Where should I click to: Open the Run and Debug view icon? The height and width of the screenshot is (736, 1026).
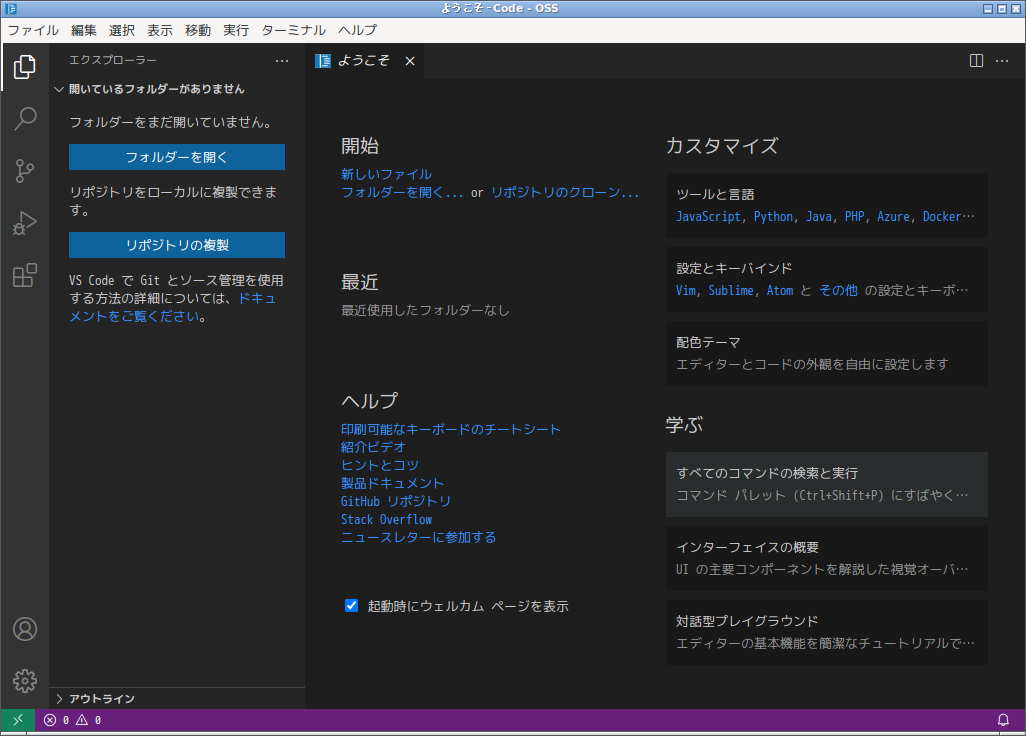[x=25, y=223]
